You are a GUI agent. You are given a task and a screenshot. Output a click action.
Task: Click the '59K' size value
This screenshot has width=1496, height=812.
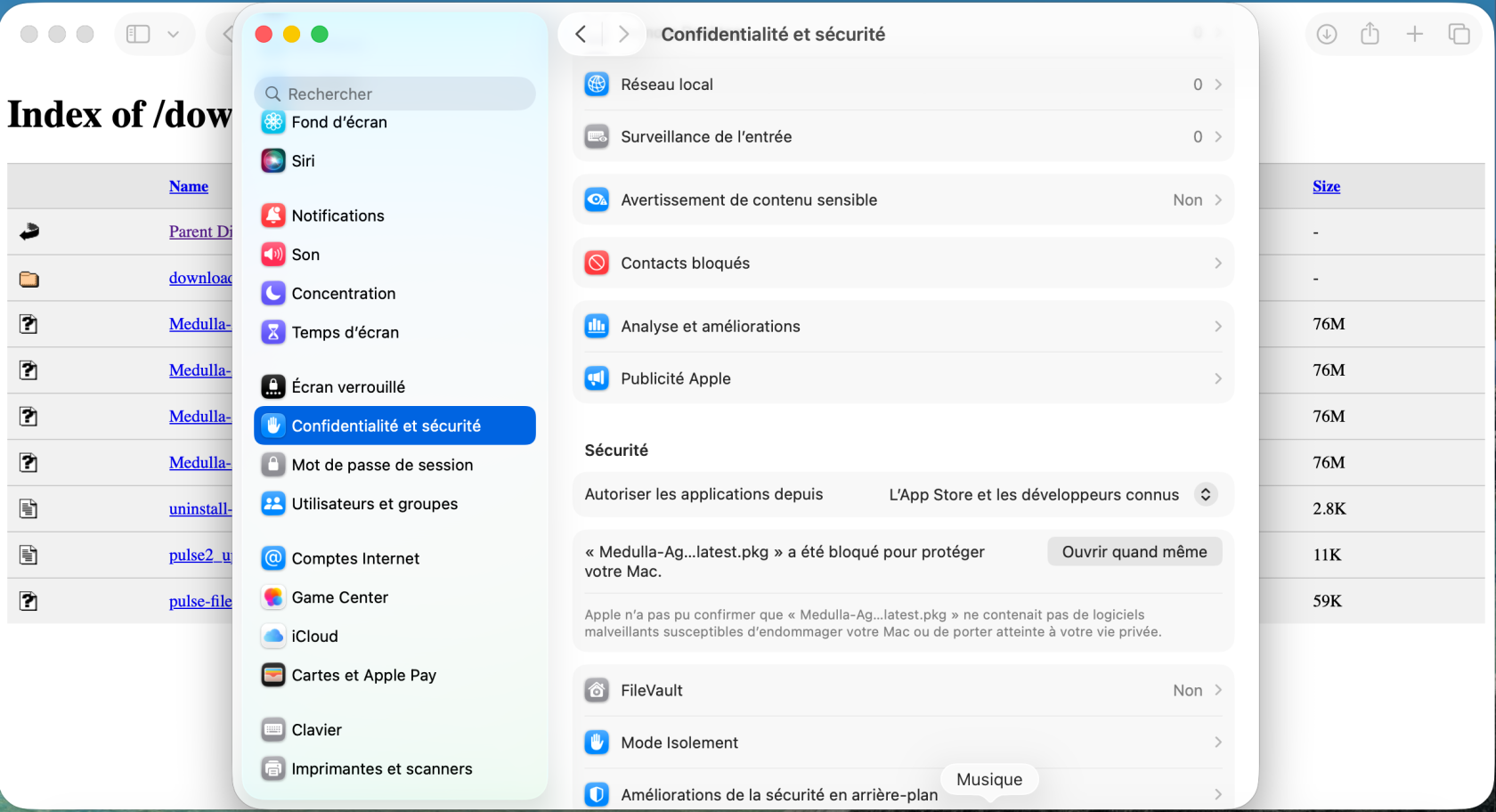(1327, 601)
